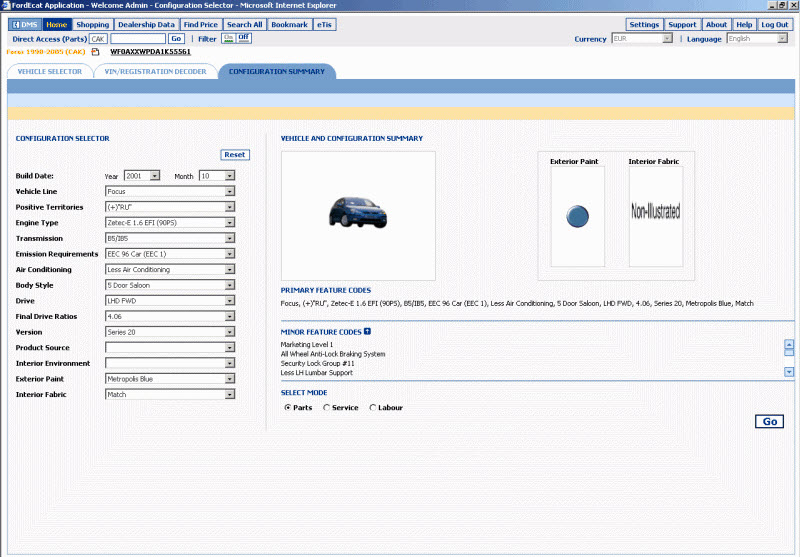Screen dimensions: 800x557
Task: Expand Minor Feature Codes plus icon
Action: (x=367, y=331)
